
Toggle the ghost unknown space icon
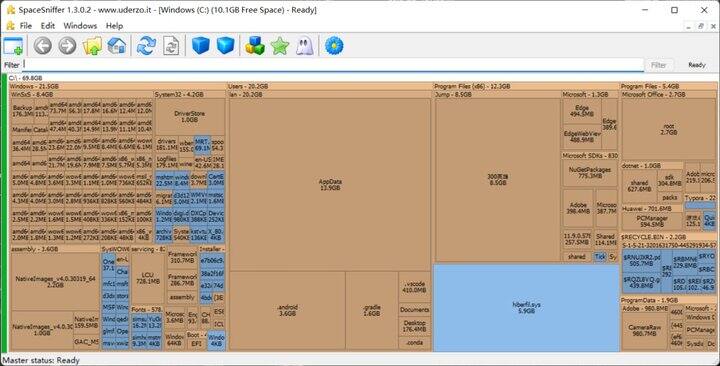pos(304,46)
